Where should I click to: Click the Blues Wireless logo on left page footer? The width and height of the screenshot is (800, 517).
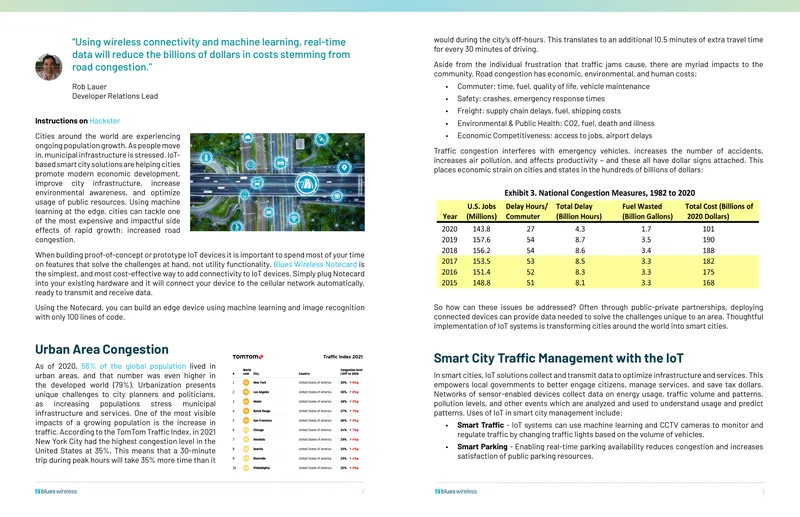(x=56, y=491)
